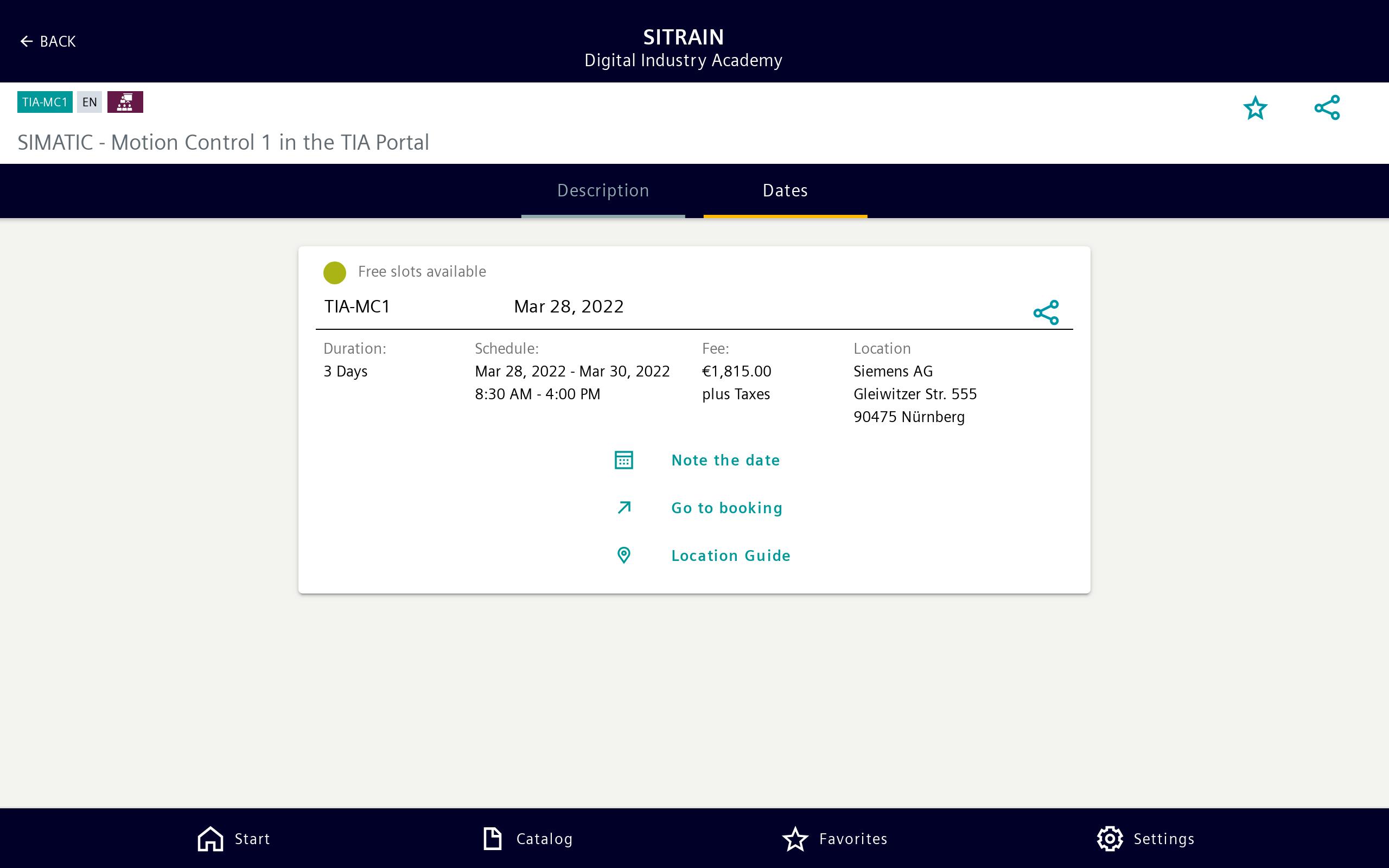Viewport: 1389px width, 868px height.
Task: Click the TIA-MC1 teal course tag
Action: point(45,102)
